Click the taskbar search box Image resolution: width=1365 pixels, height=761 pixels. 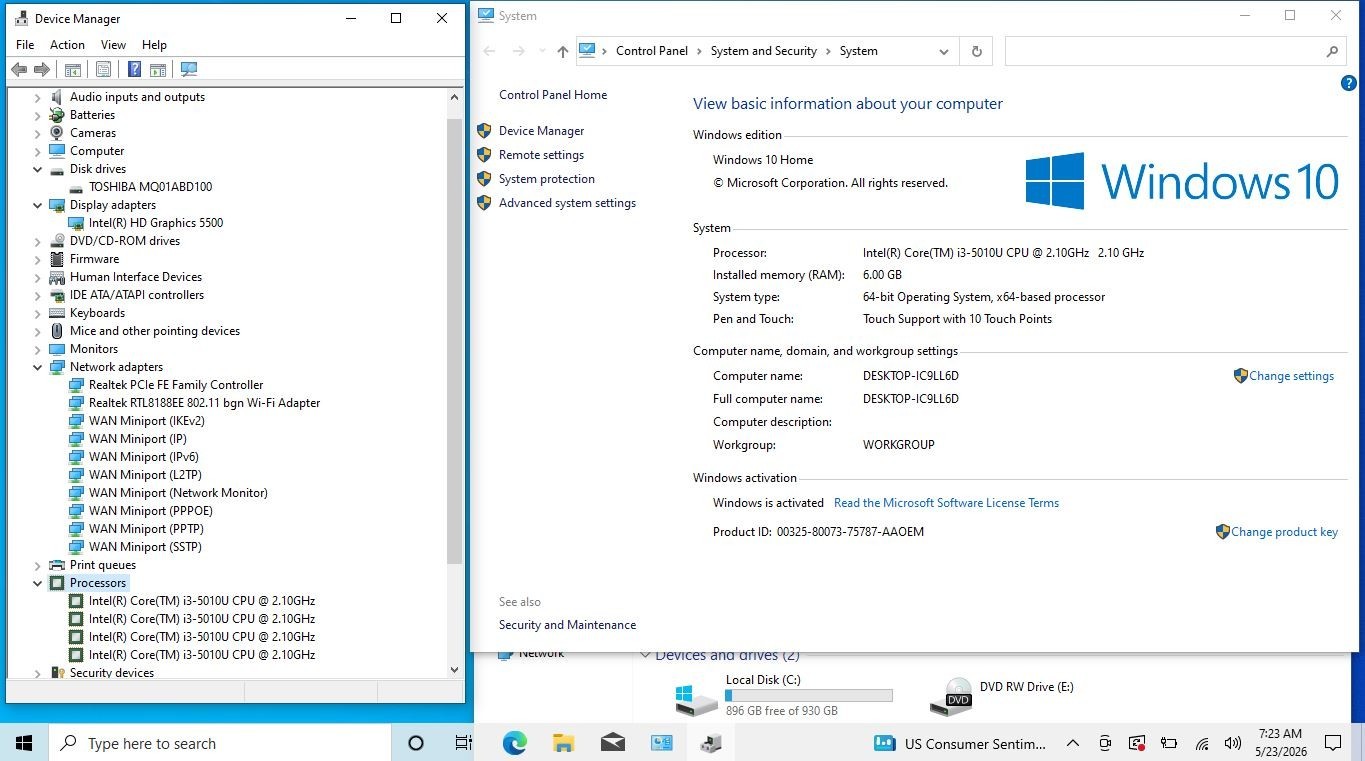pos(220,743)
